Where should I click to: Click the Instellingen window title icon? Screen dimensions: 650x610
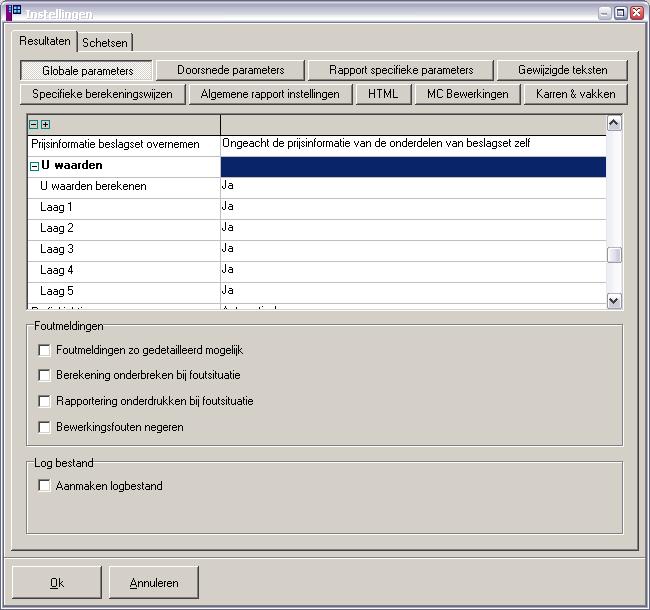pyautogui.click(x=13, y=12)
